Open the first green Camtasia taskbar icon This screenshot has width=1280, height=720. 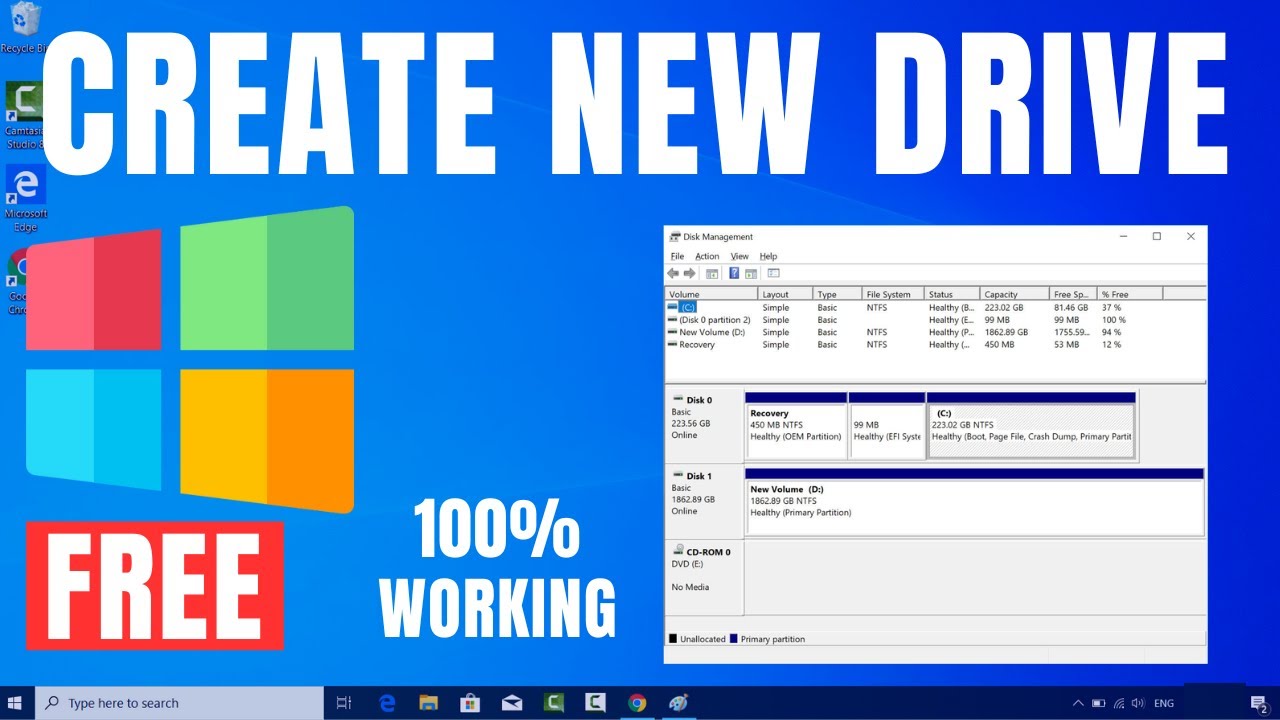(x=554, y=703)
